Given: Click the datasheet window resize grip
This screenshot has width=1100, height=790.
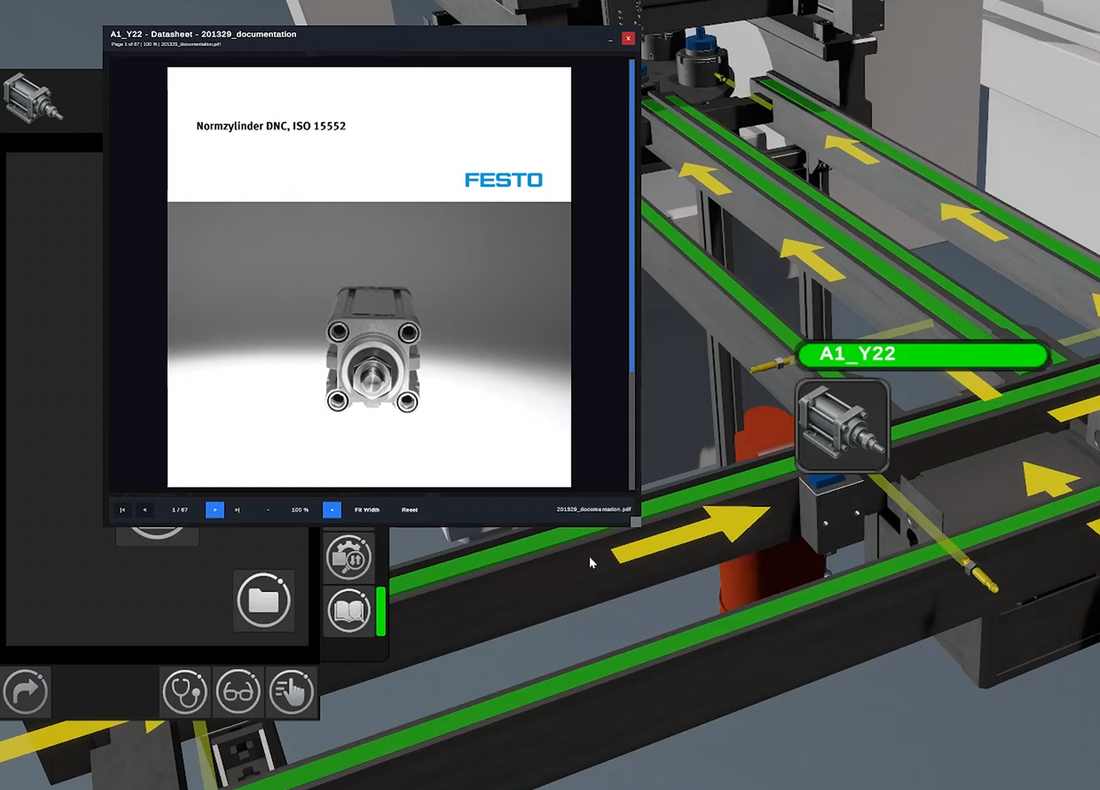Looking at the screenshot, I should 636,522.
